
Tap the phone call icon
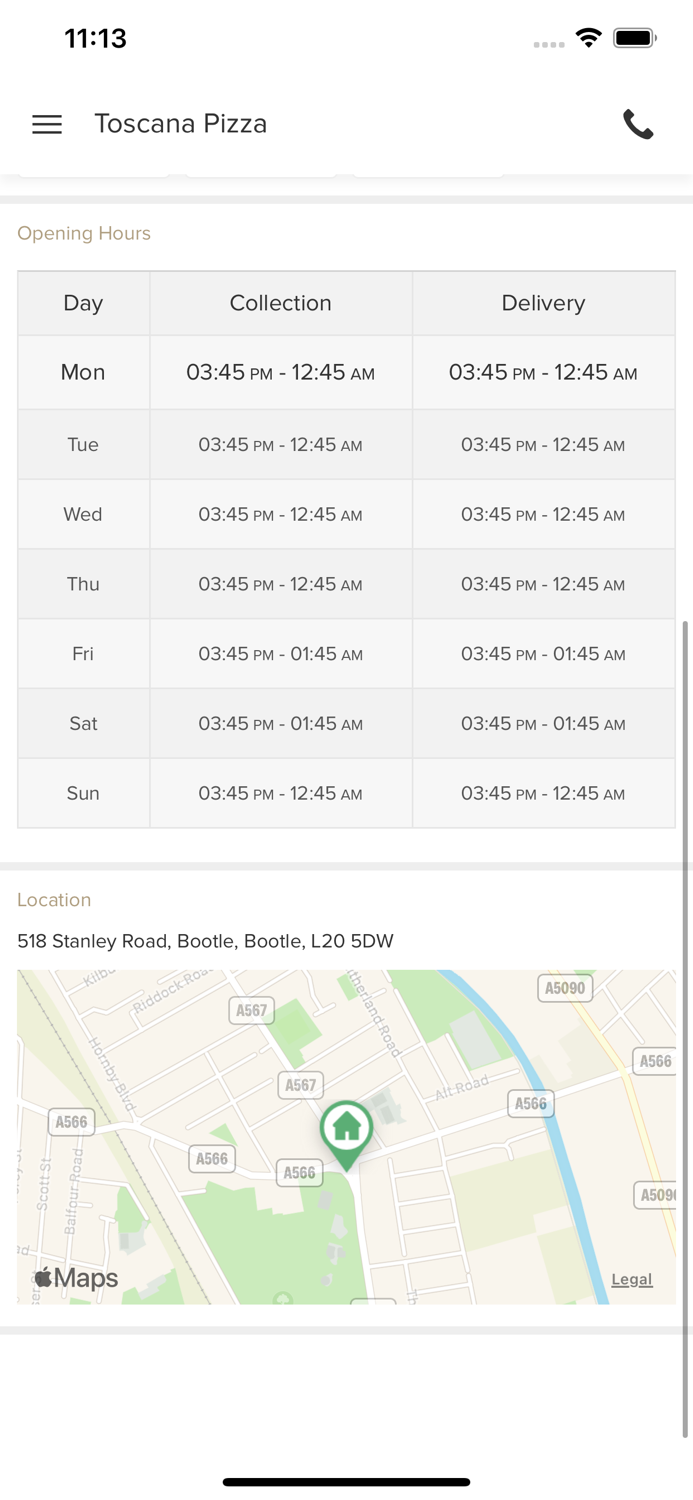(638, 125)
